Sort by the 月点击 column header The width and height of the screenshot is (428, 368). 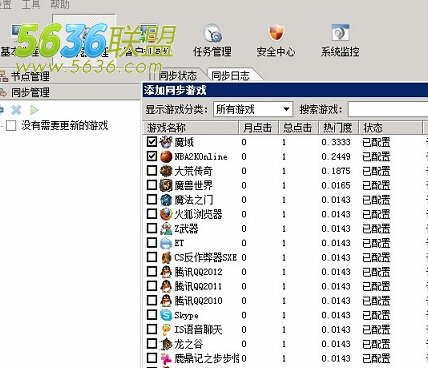[x=259, y=128]
